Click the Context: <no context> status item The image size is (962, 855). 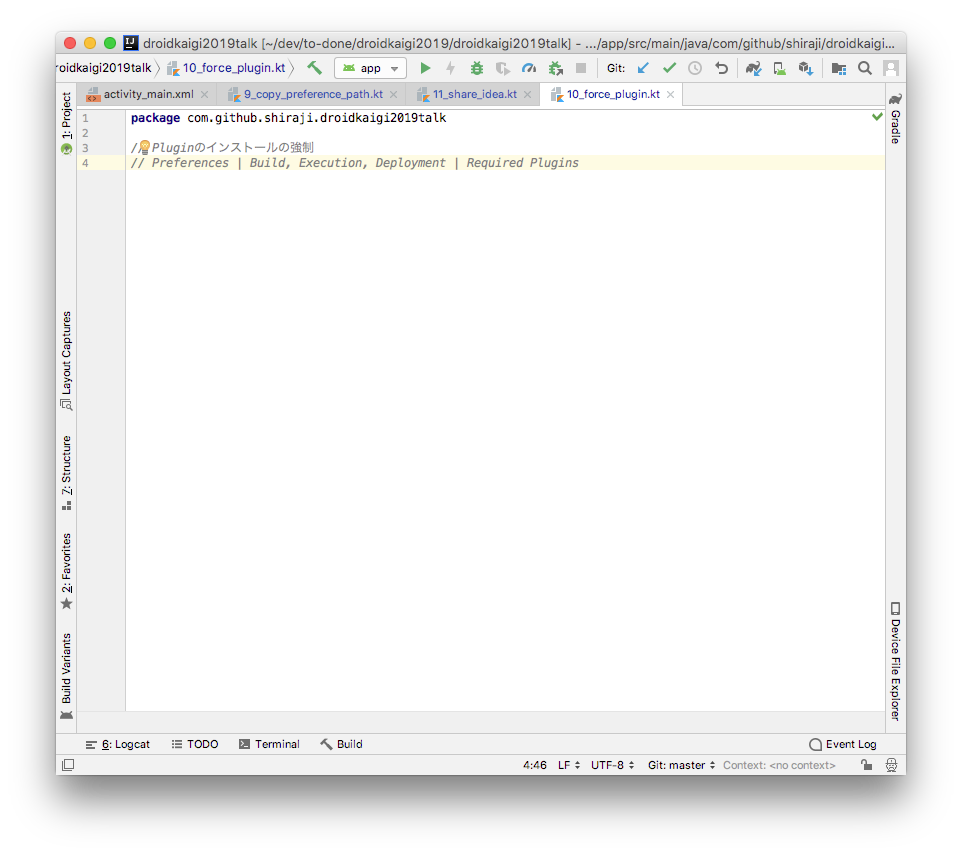coord(779,765)
